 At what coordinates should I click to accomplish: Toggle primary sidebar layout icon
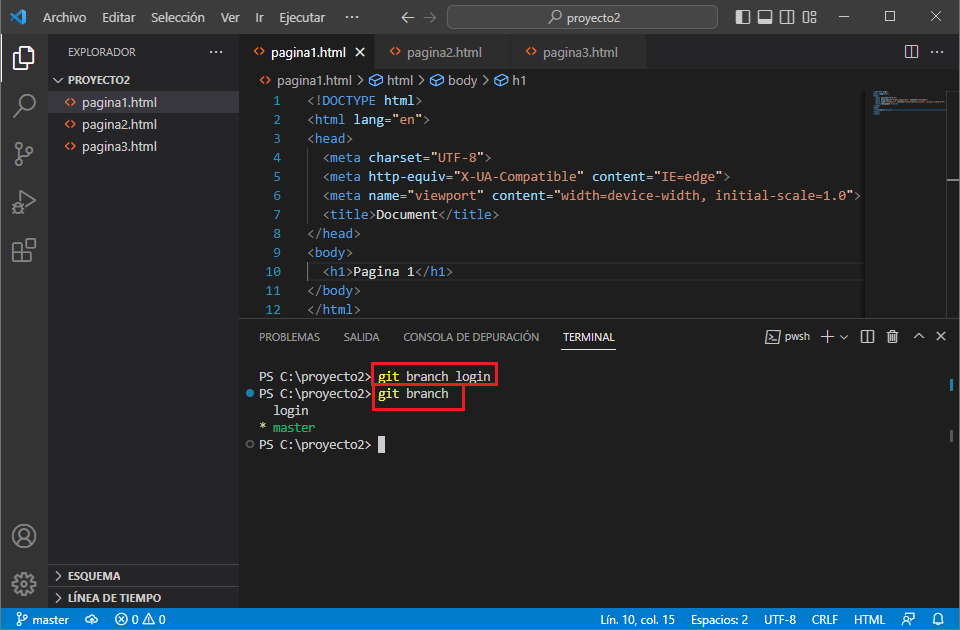click(x=743, y=17)
